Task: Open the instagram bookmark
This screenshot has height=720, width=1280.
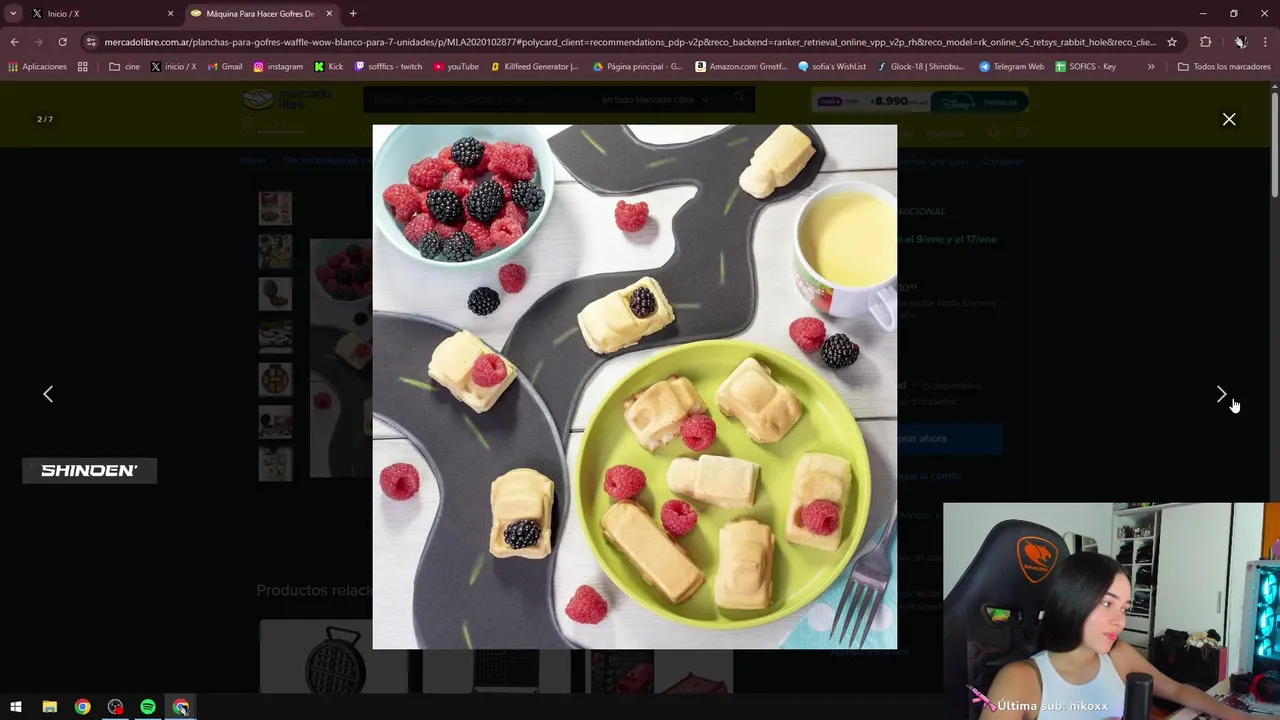Action: (278, 67)
